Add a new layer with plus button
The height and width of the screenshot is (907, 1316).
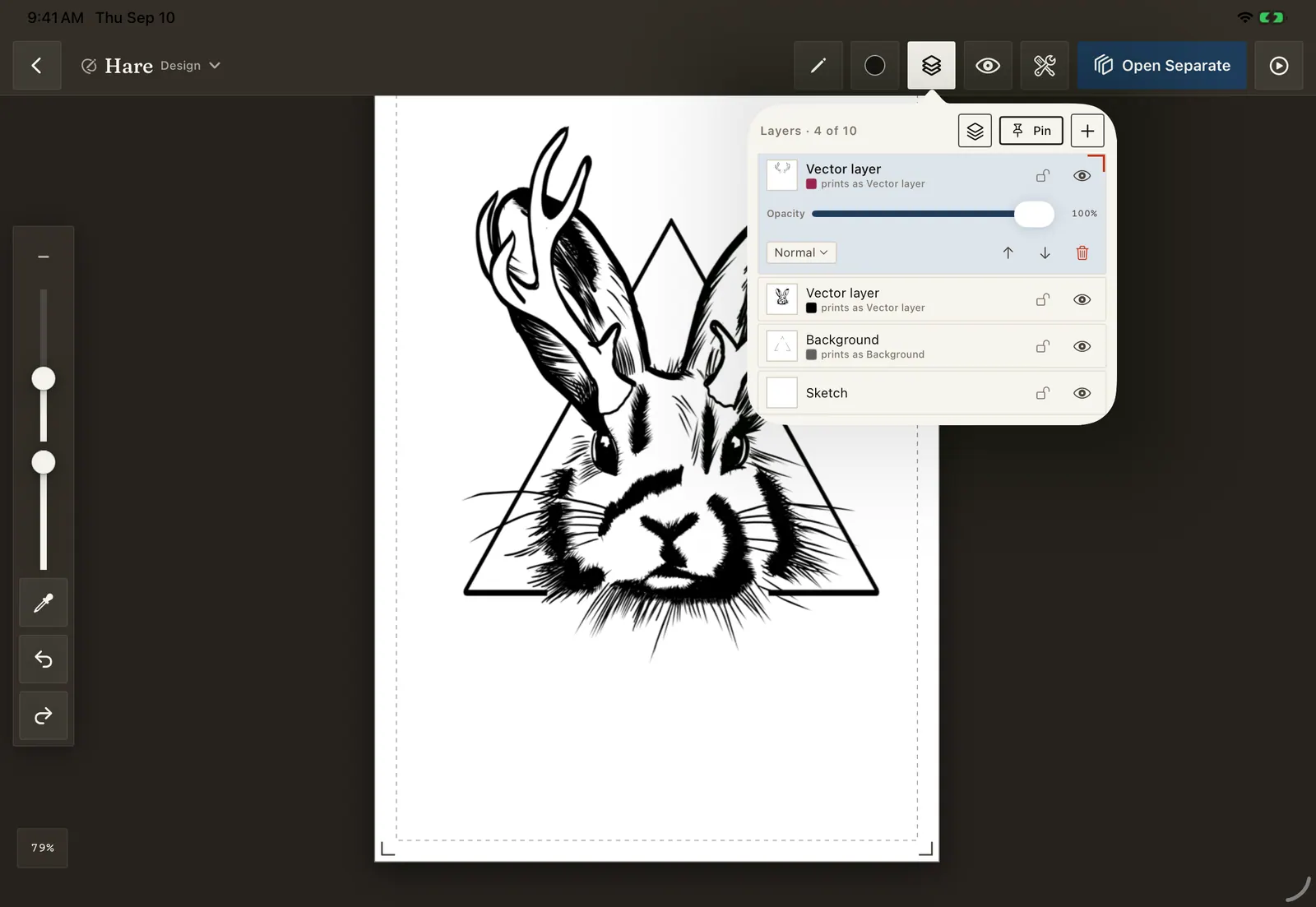(x=1087, y=131)
